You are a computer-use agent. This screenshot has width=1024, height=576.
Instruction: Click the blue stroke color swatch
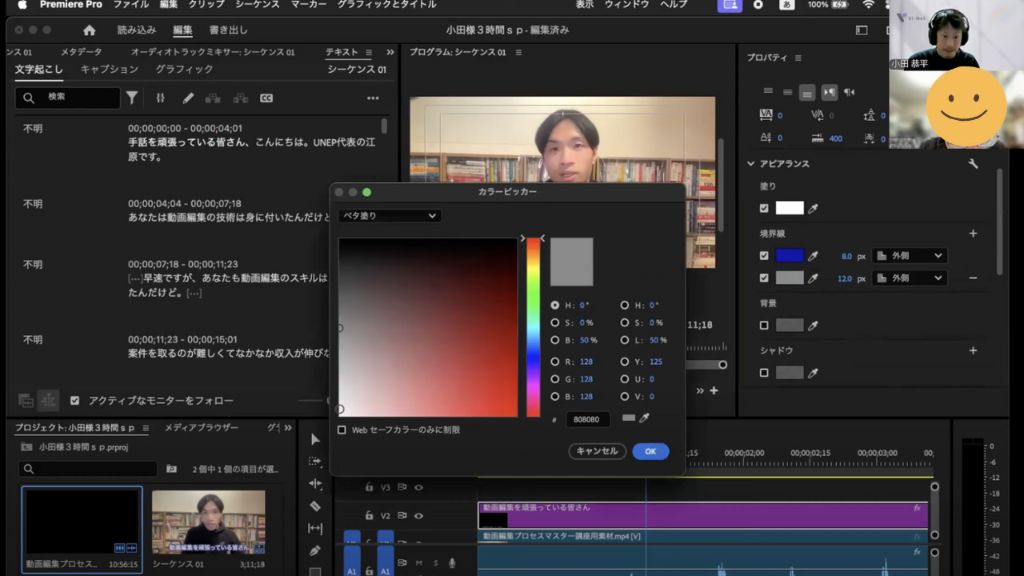tap(790, 256)
